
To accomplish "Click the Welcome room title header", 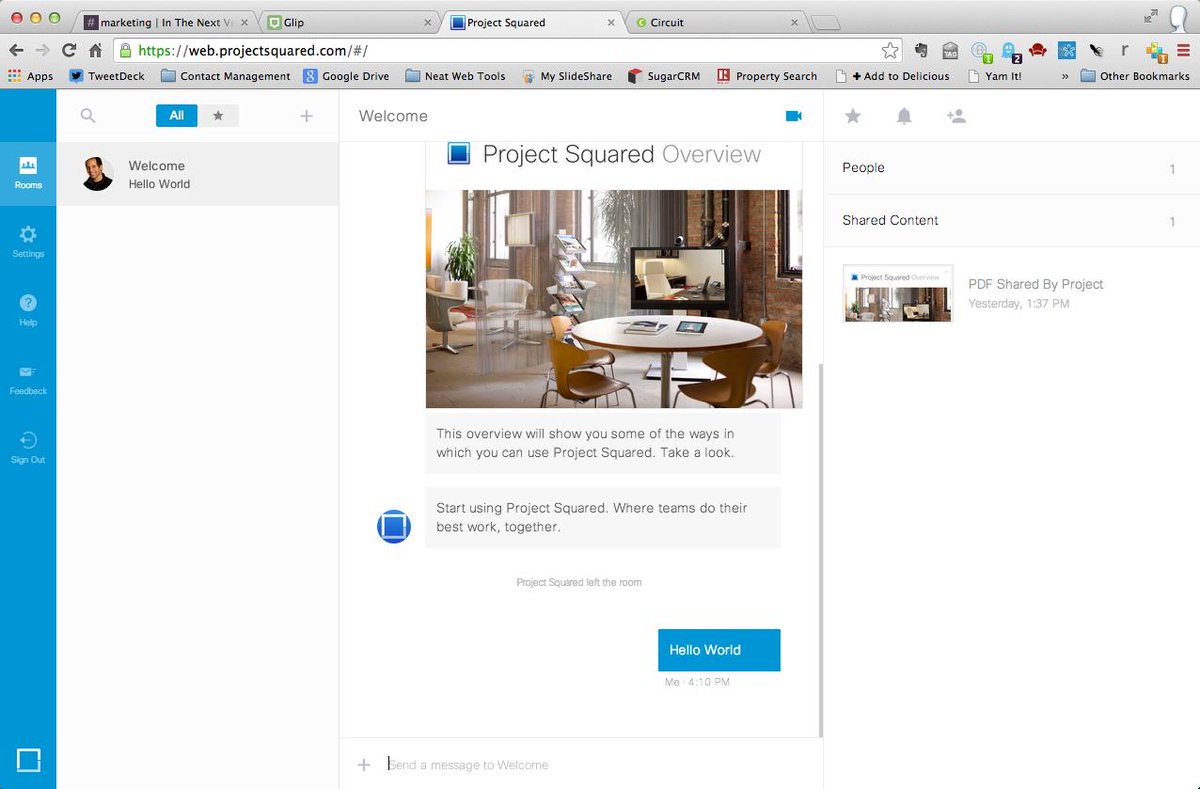I will [393, 116].
